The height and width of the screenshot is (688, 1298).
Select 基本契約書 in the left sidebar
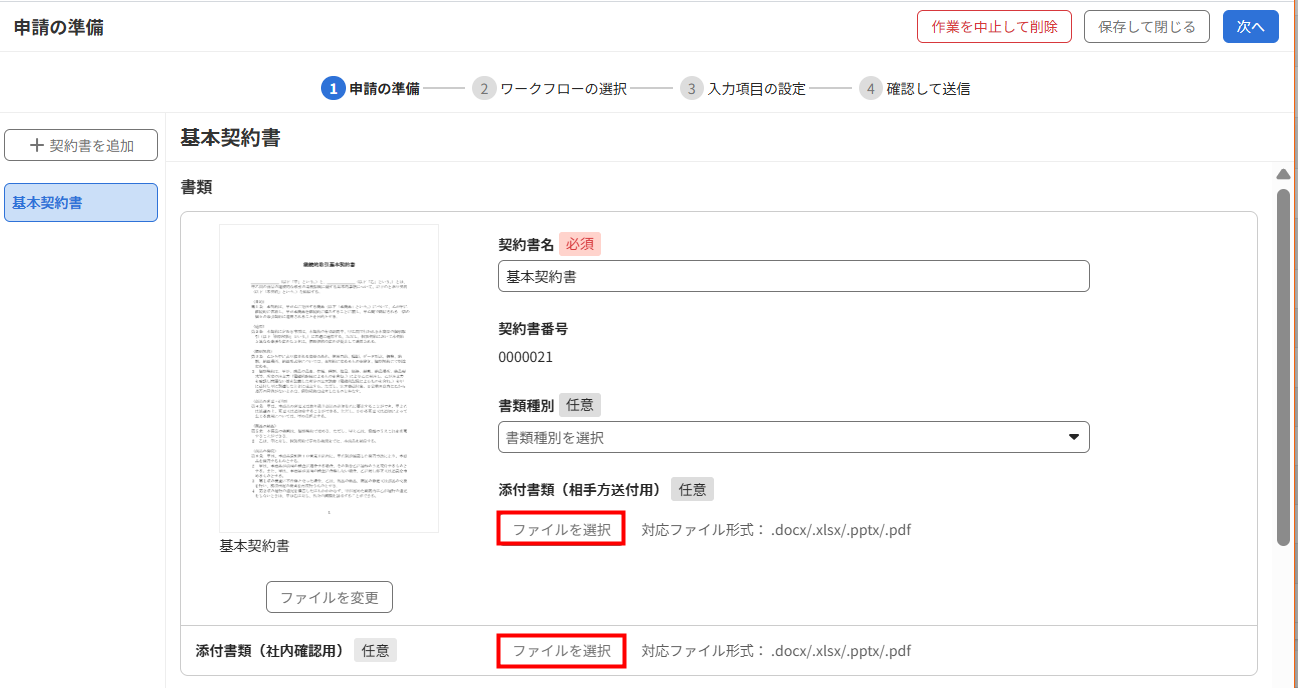pyautogui.click(x=81, y=202)
